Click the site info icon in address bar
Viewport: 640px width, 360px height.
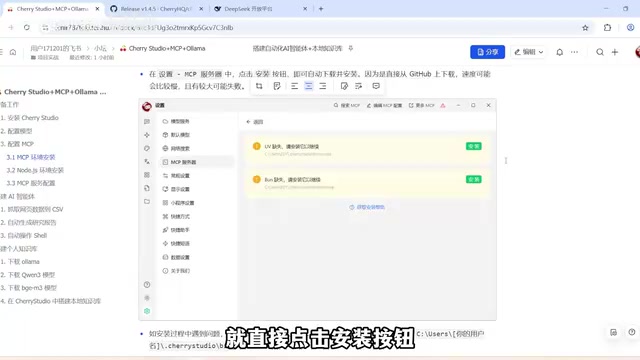45,28
